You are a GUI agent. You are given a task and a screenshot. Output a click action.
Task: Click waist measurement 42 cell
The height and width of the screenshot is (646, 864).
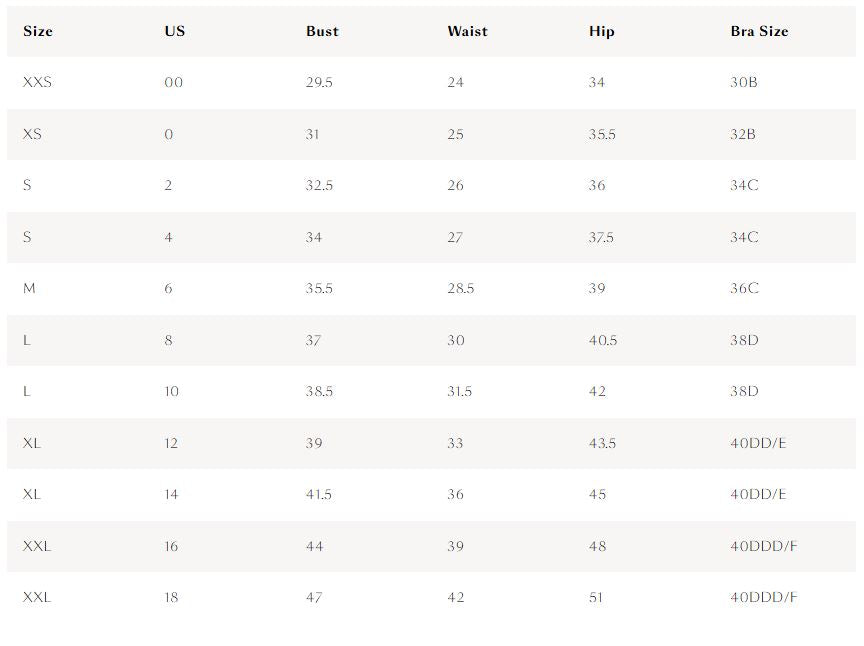[456, 597]
